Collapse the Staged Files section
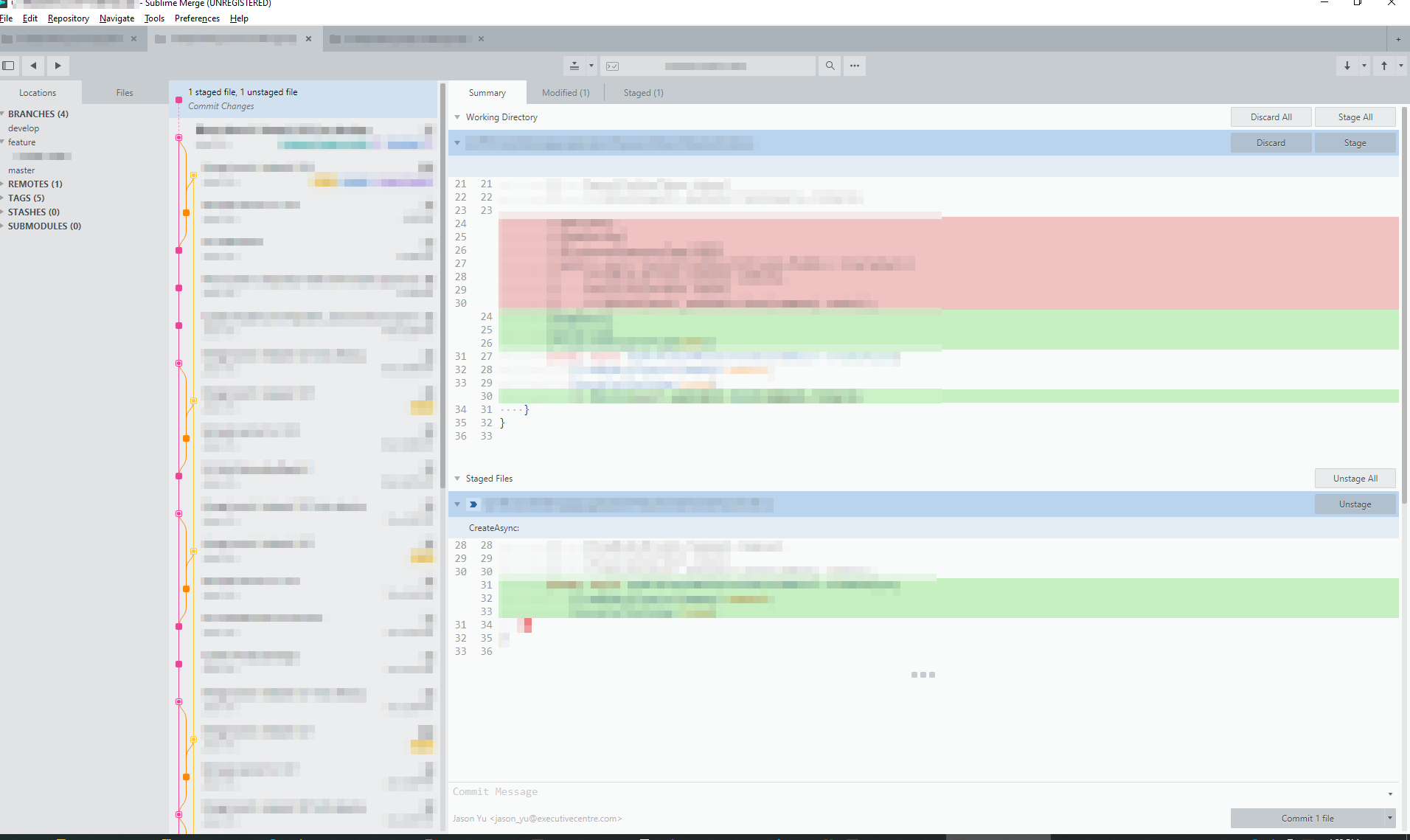This screenshot has width=1410, height=840. [457, 478]
